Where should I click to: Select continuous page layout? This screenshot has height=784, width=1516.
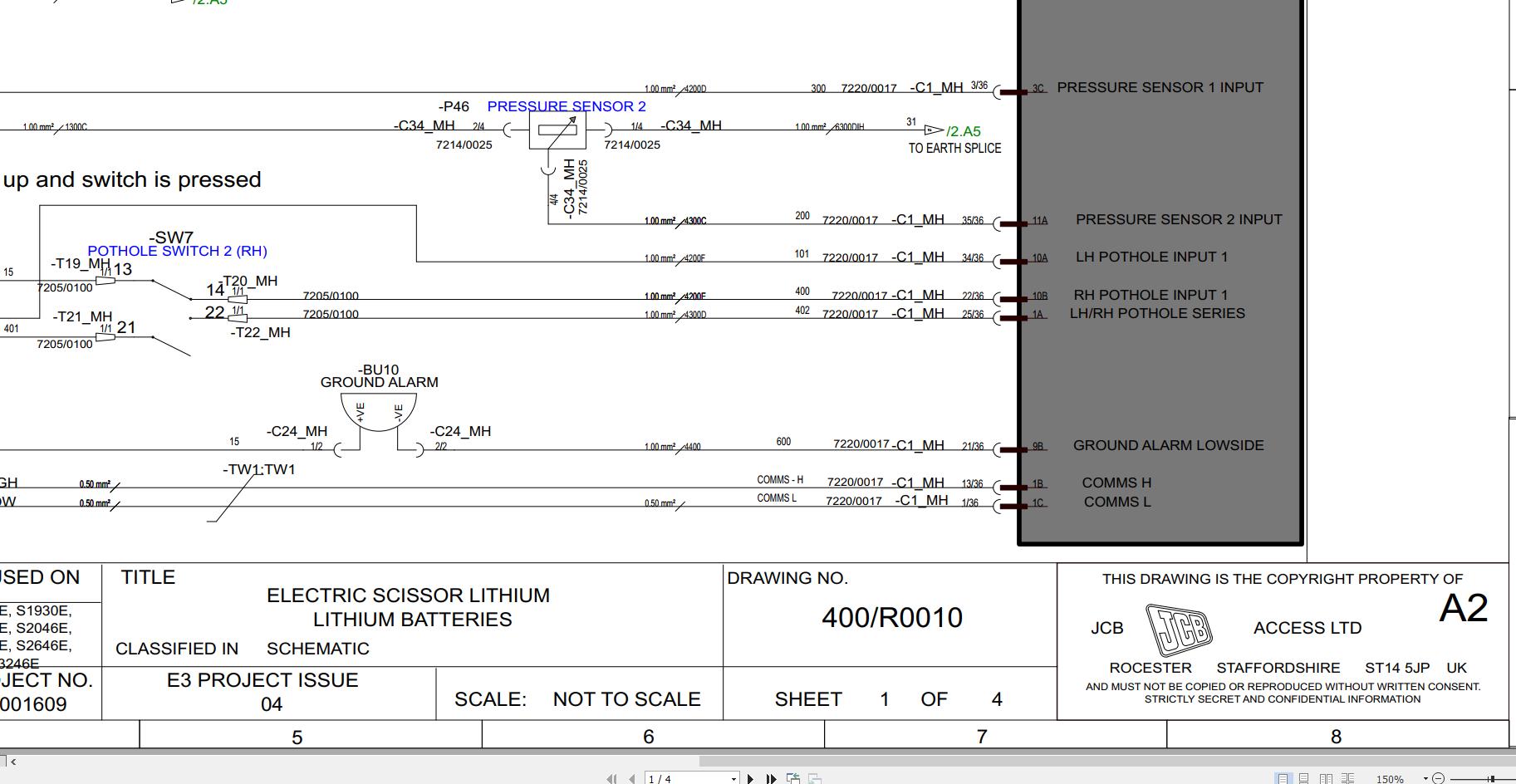[x=1303, y=779]
